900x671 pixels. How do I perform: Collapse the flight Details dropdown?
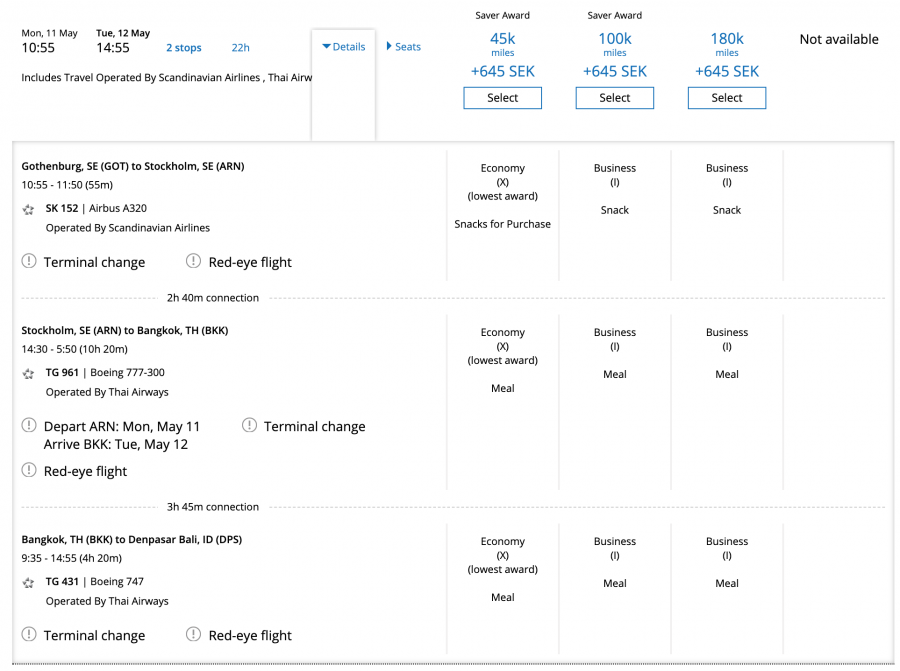coord(344,47)
